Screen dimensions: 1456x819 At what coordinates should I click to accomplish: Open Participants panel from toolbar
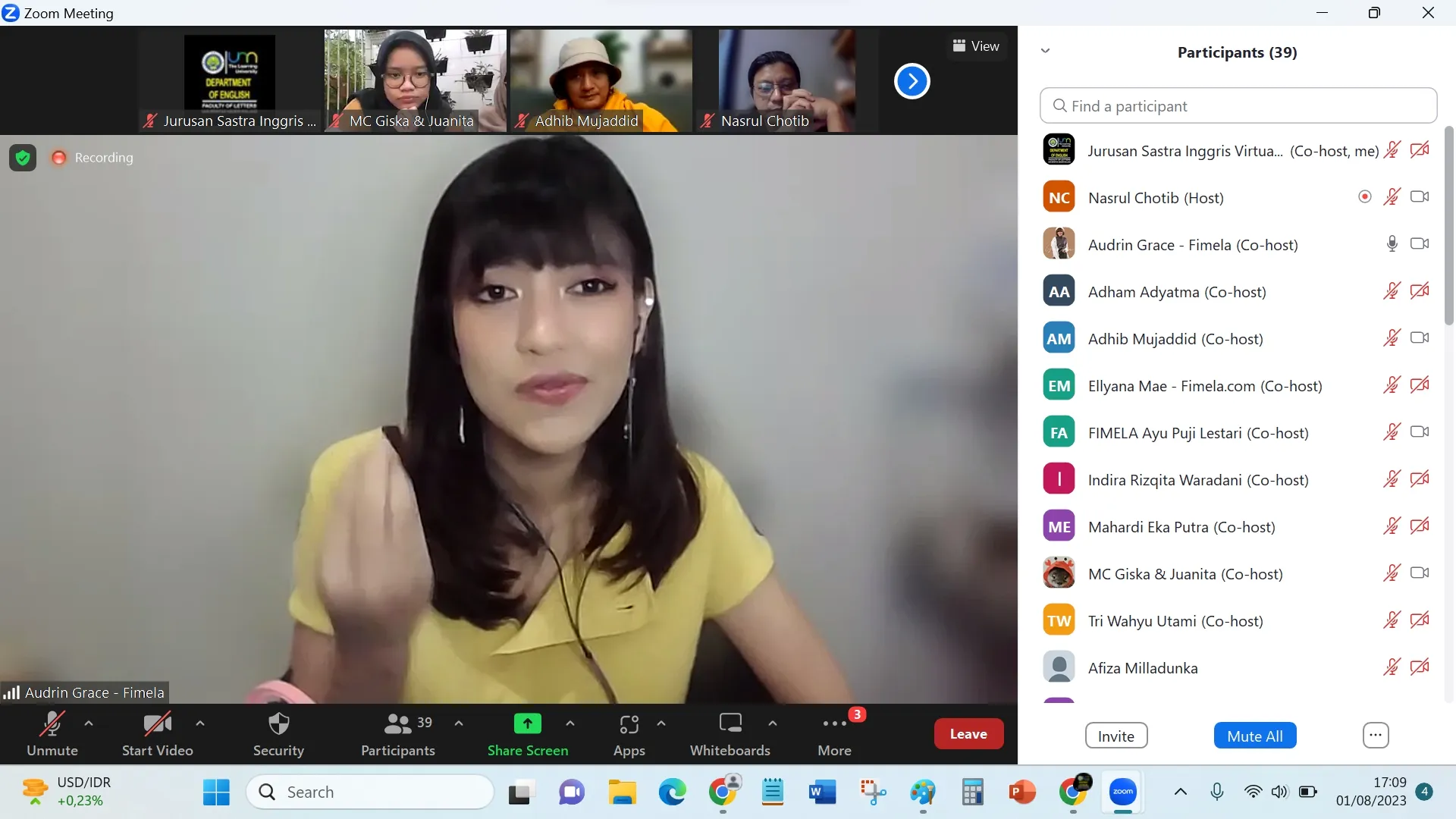398,734
